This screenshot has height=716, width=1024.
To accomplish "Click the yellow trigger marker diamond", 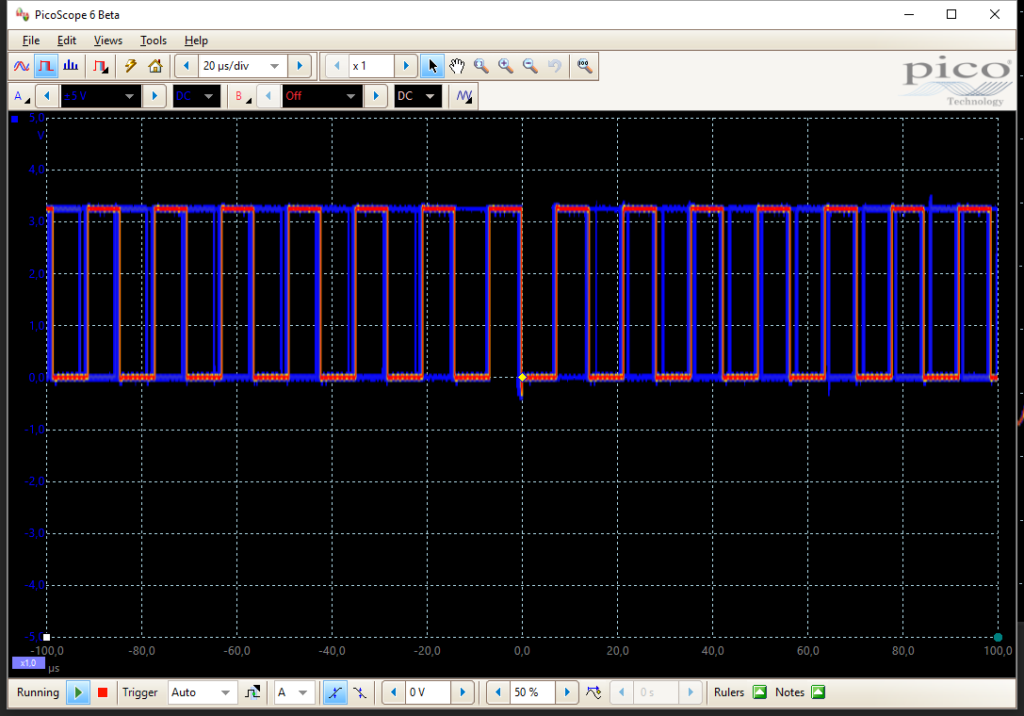I will (522, 378).
